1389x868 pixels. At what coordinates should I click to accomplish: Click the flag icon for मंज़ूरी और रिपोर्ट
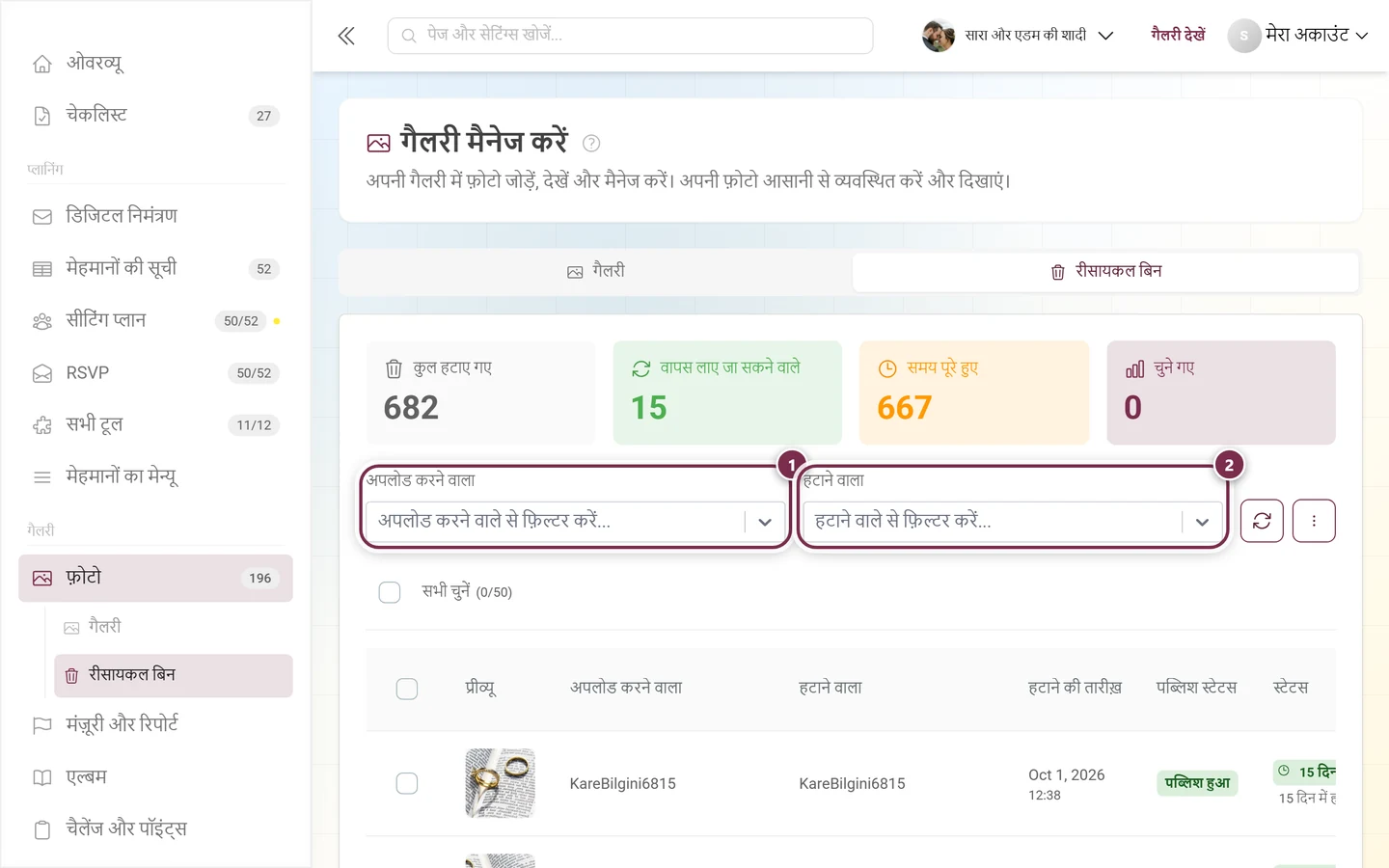point(42,725)
